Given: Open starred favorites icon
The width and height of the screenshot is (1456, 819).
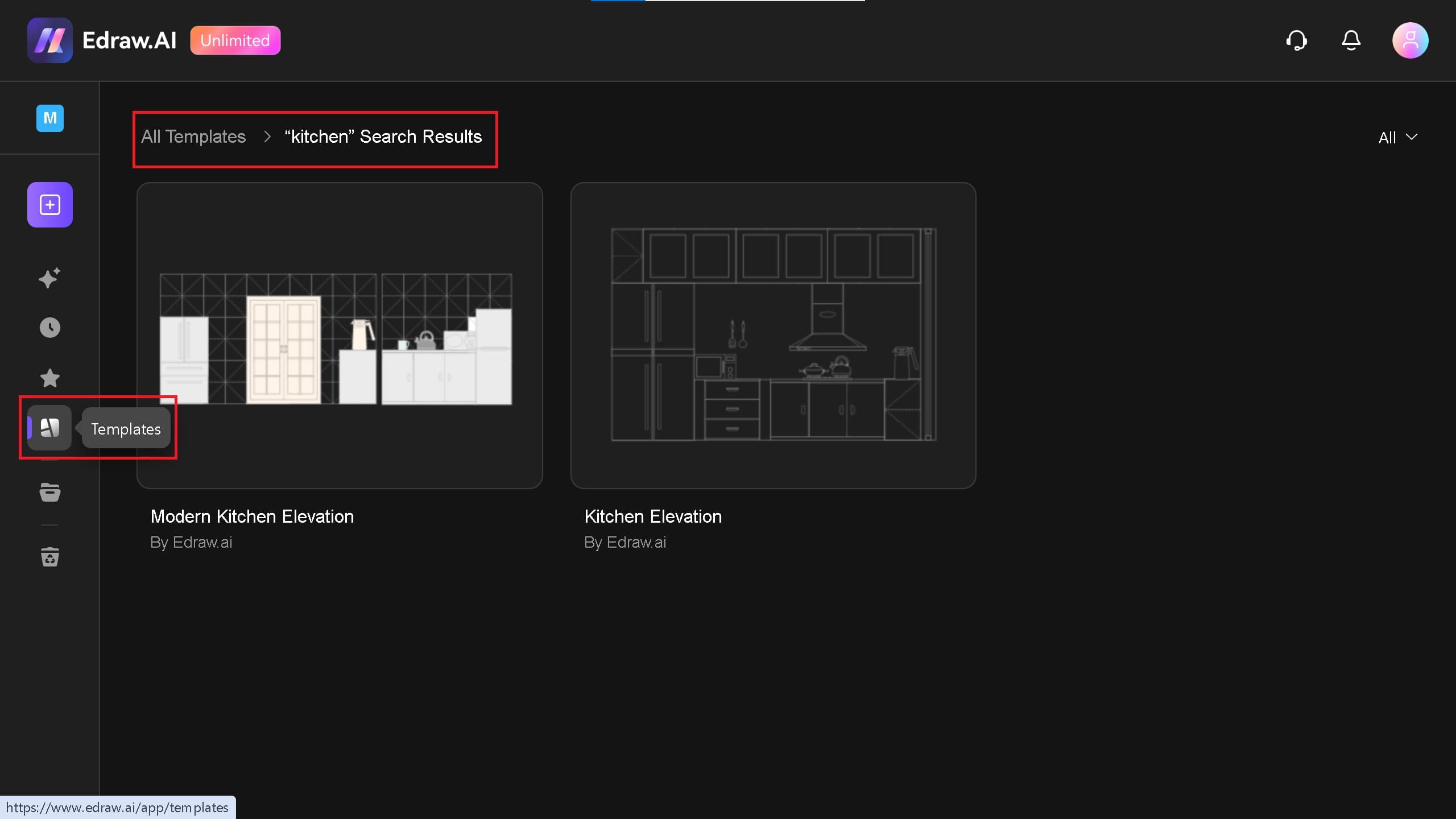Looking at the screenshot, I should [x=50, y=378].
